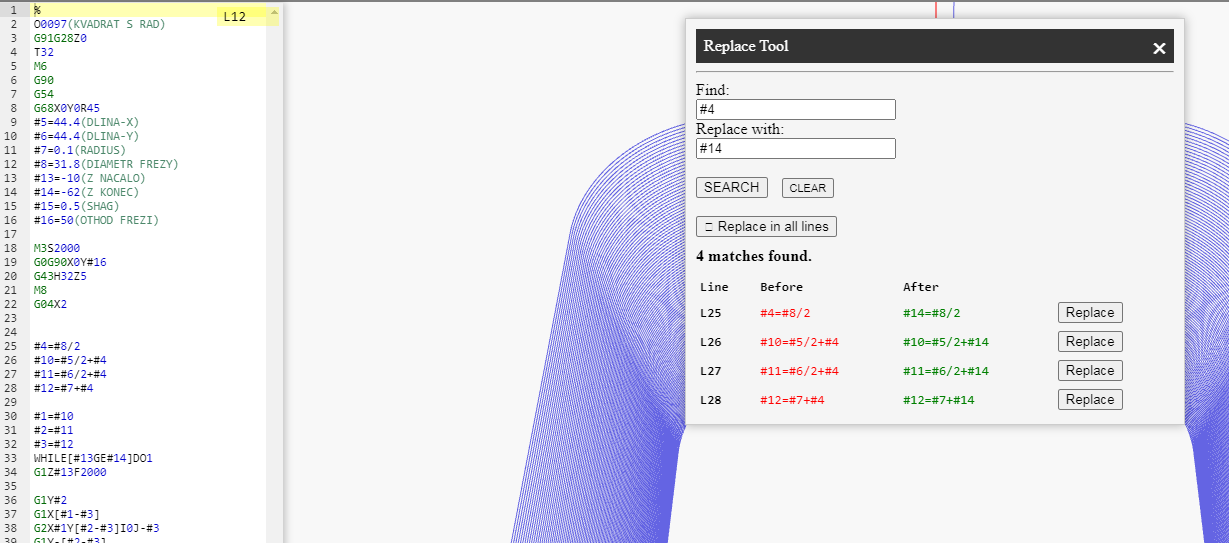Viewport: 1229px width, 543px height.
Task: Click the Find input field
Action: pyautogui.click(x=796, y=109)
